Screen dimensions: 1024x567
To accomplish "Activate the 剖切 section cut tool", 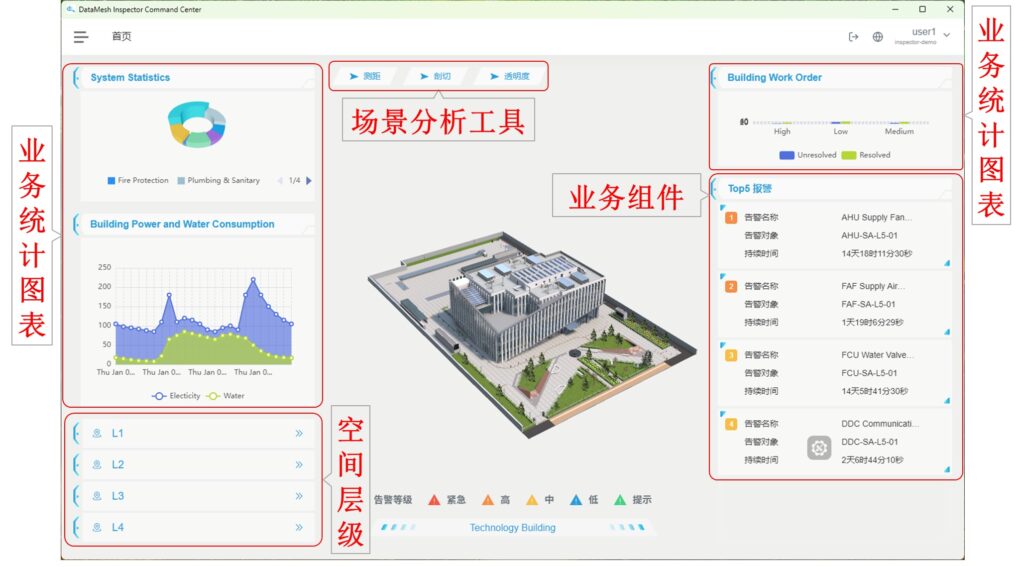I will pos(436,76).
